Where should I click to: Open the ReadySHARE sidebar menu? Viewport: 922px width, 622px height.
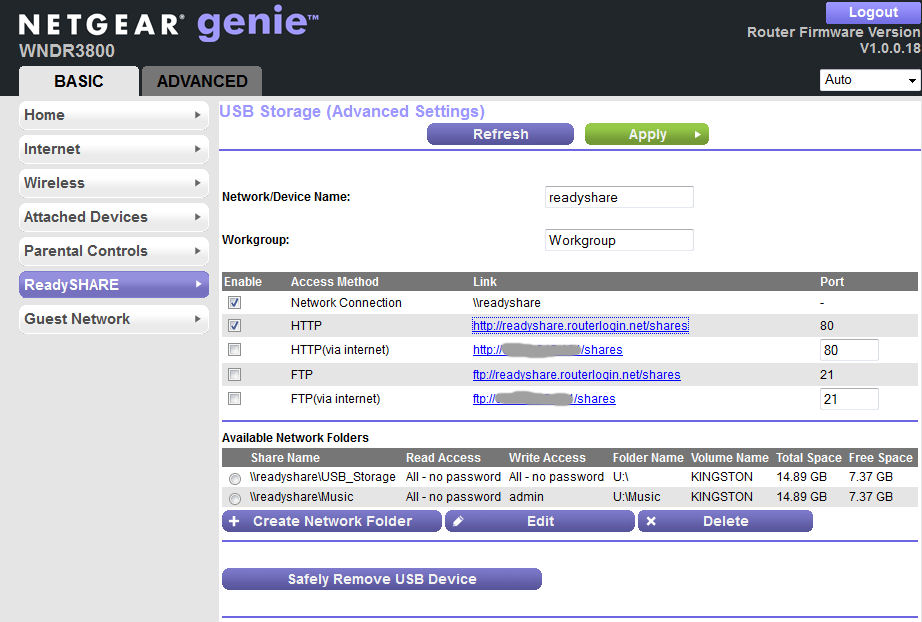[x=113, y=285]
